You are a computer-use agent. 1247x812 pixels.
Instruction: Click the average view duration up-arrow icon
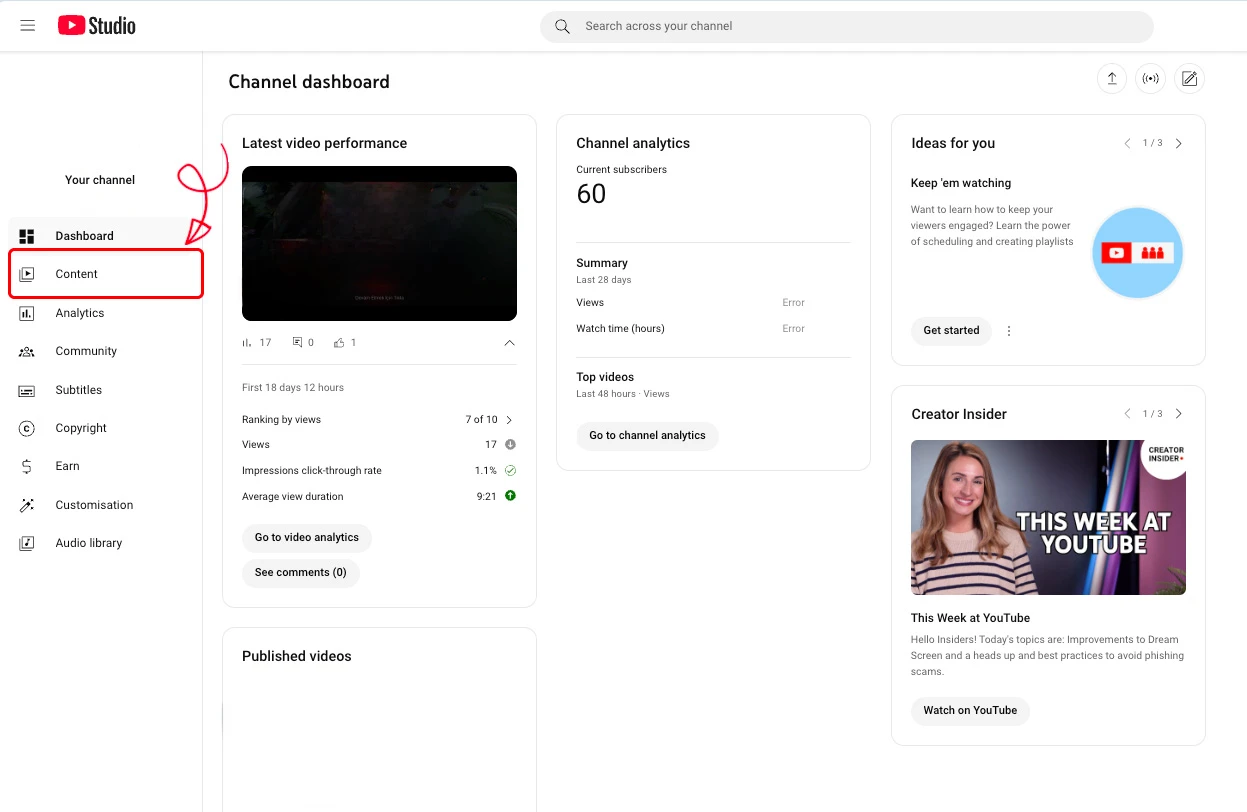510,496
